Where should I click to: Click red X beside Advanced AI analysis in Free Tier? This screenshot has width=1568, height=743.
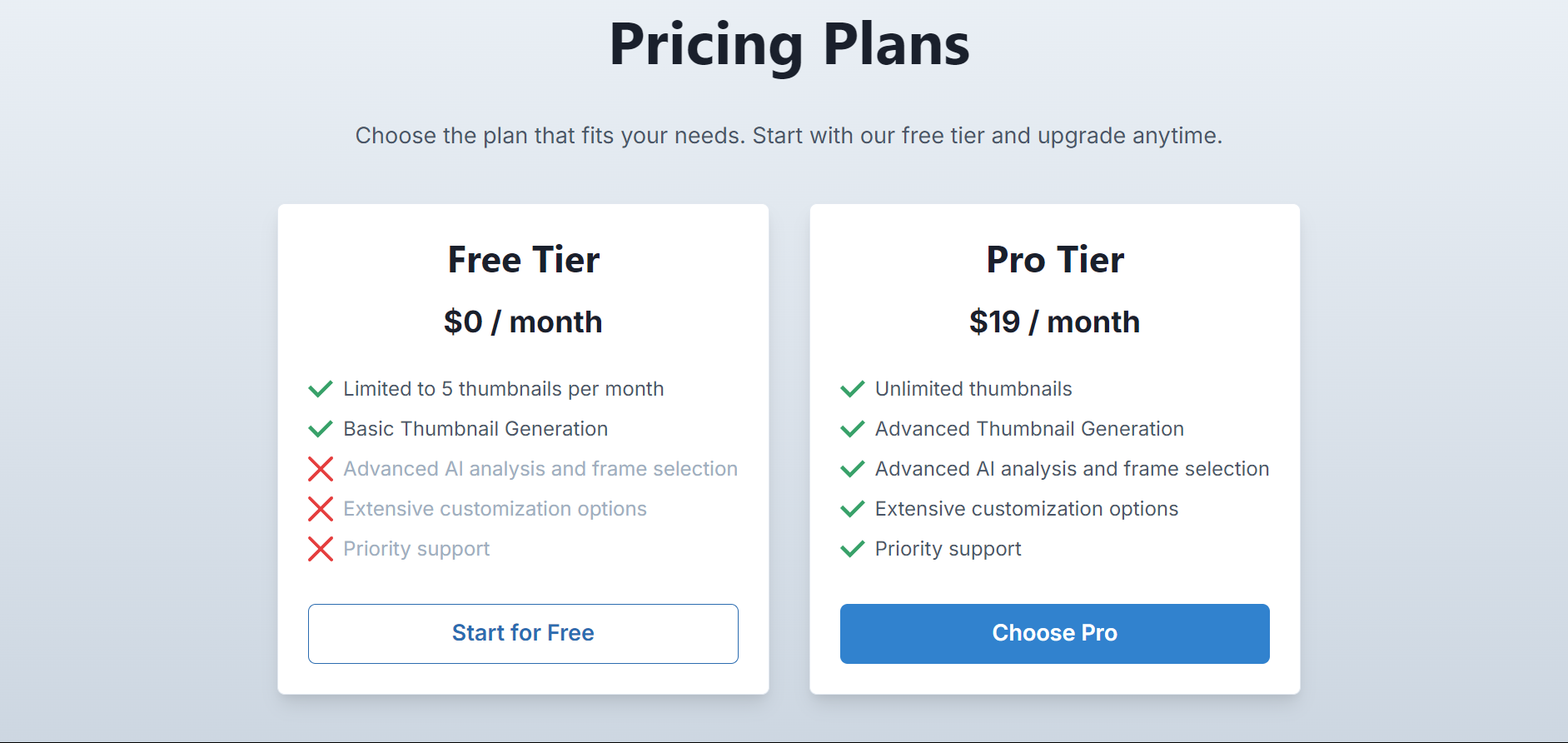(x=321, y=469)
